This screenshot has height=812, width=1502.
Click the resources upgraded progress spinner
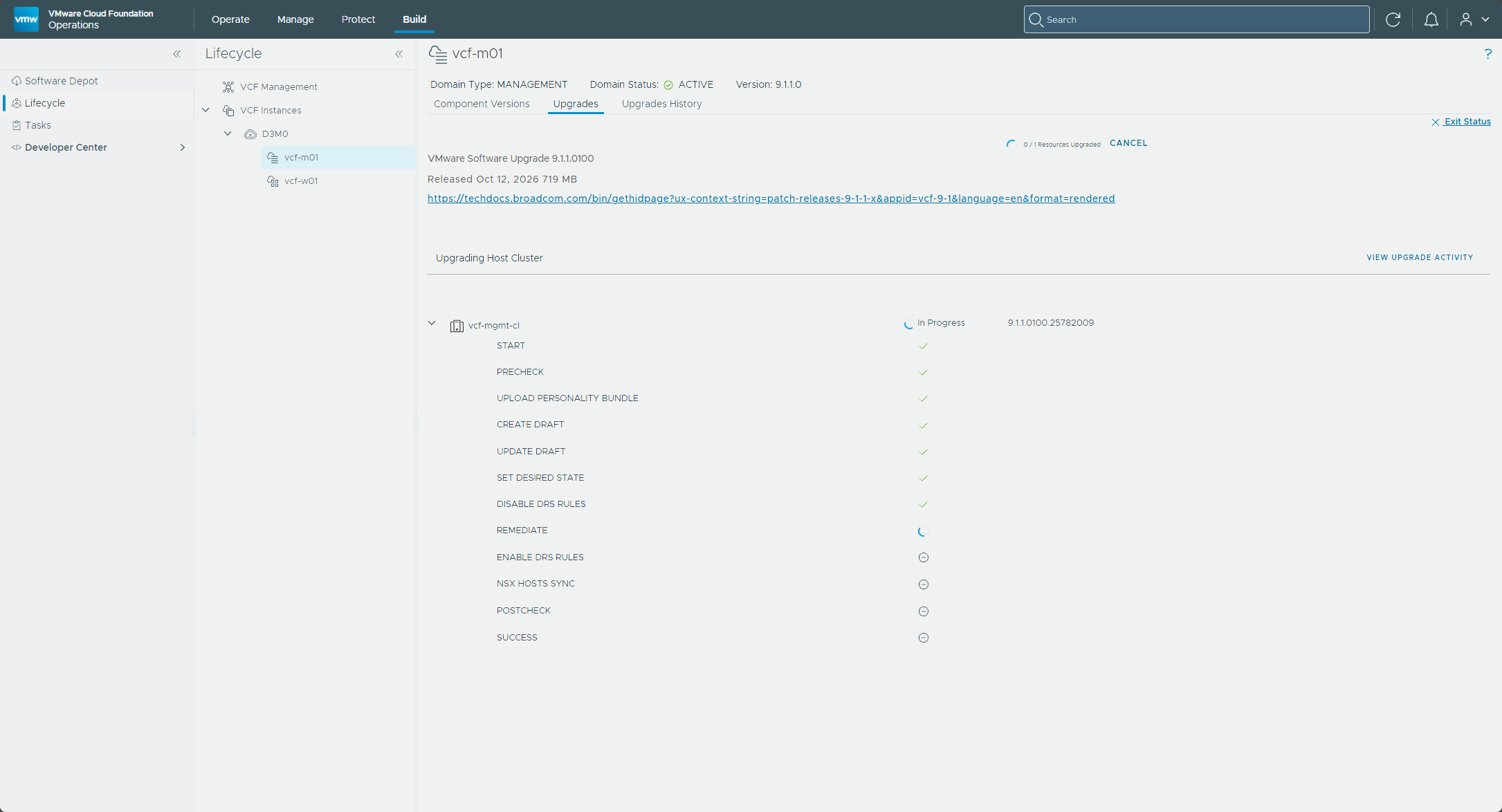[1011, 144]
